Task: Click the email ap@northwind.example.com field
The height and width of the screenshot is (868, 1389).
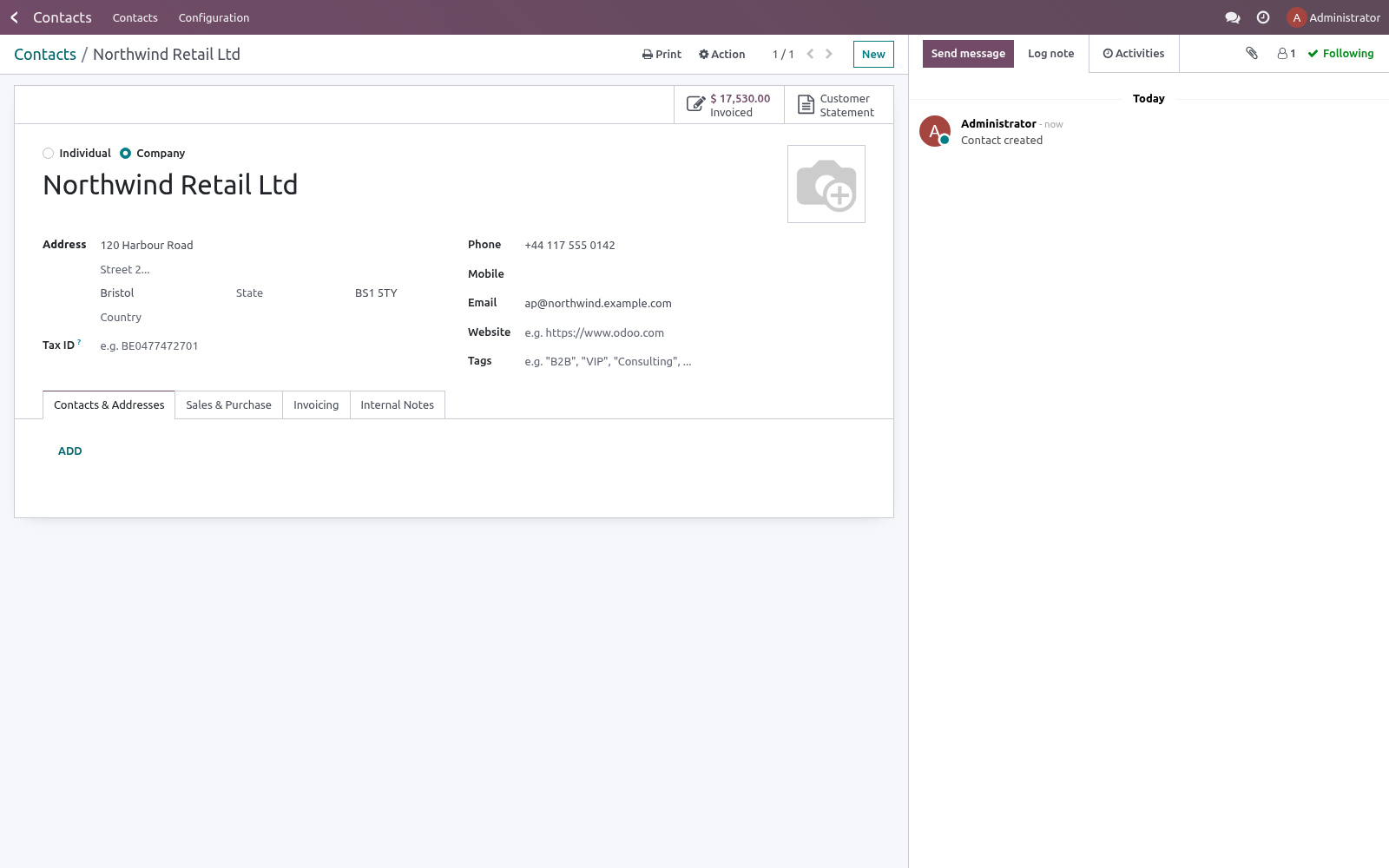Action: [x=693, y=304]
